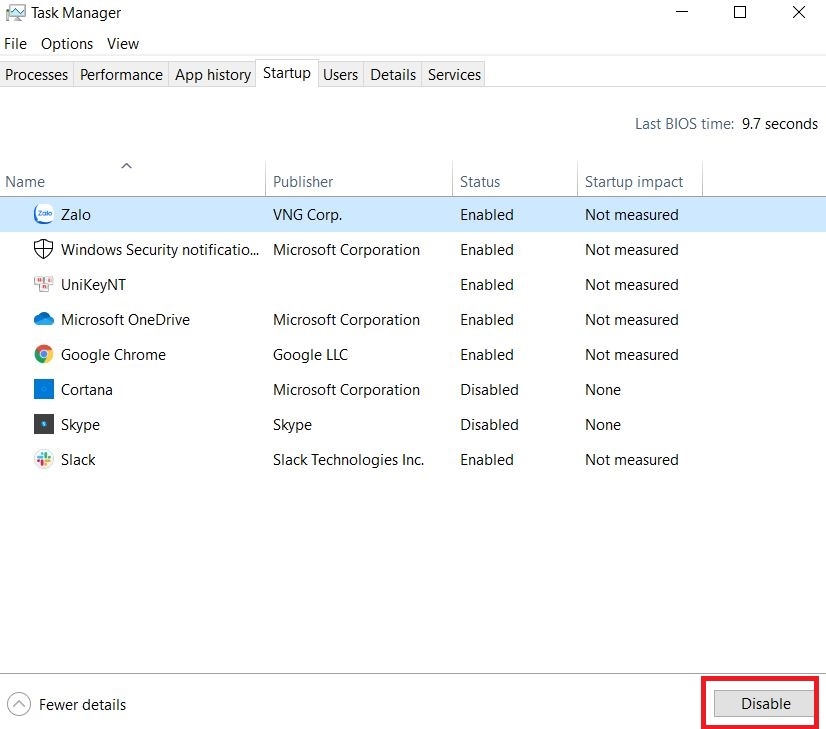The width and height of the screenshot is (826, 729).
Task: Switch to the Performance tab
Action: (x=121, y=75)
